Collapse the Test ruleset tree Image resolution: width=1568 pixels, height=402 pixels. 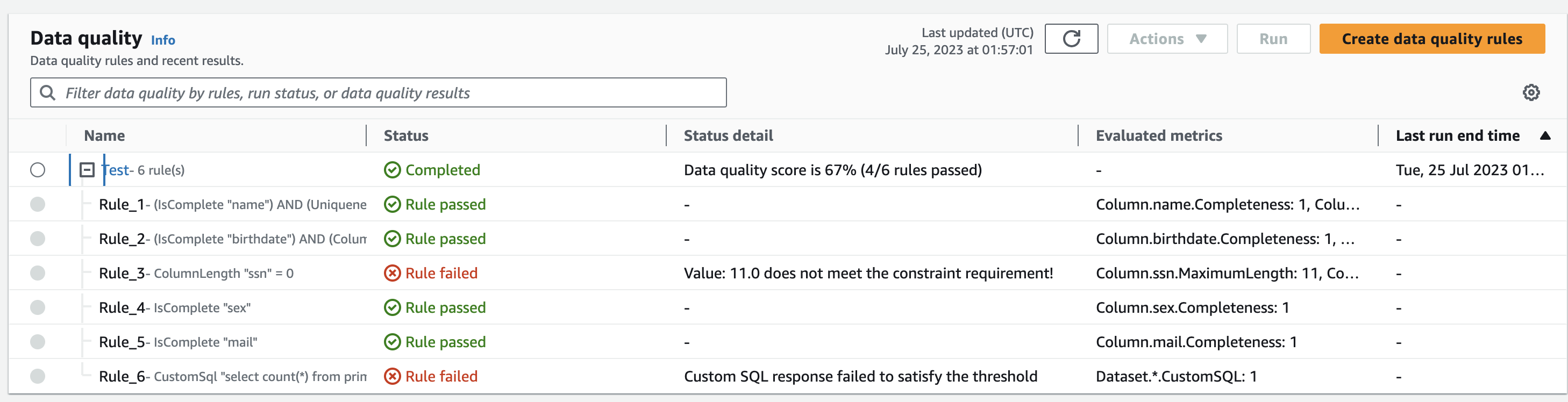87,170
